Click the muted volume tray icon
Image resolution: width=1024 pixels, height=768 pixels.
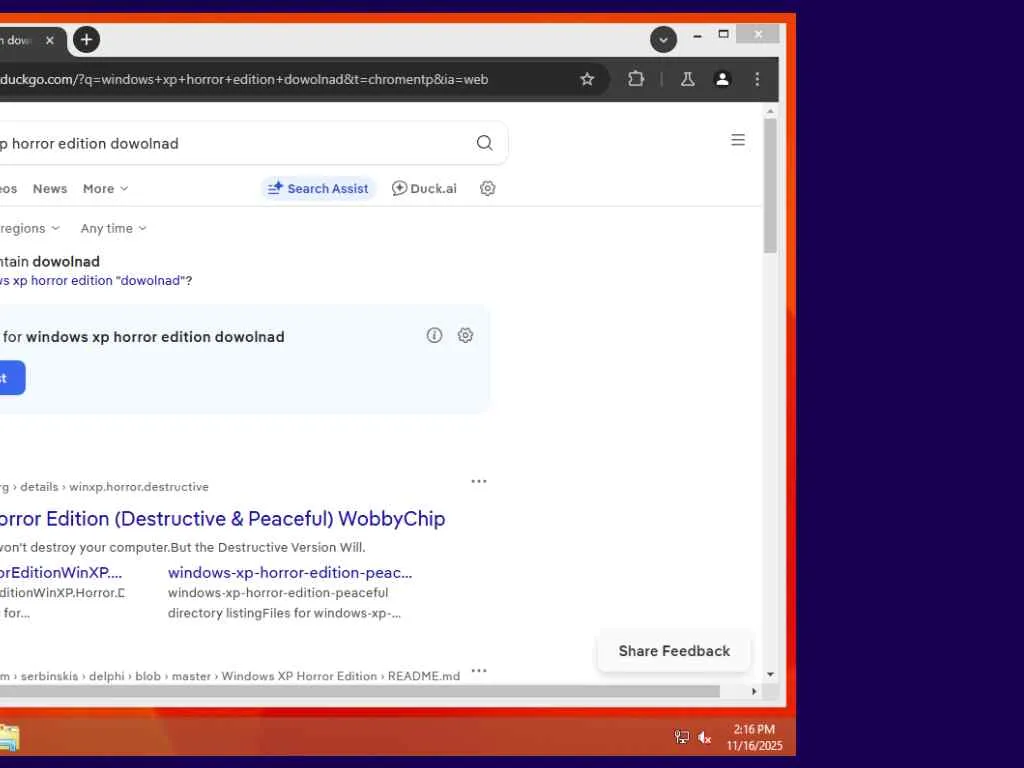(x=704, y=737)
